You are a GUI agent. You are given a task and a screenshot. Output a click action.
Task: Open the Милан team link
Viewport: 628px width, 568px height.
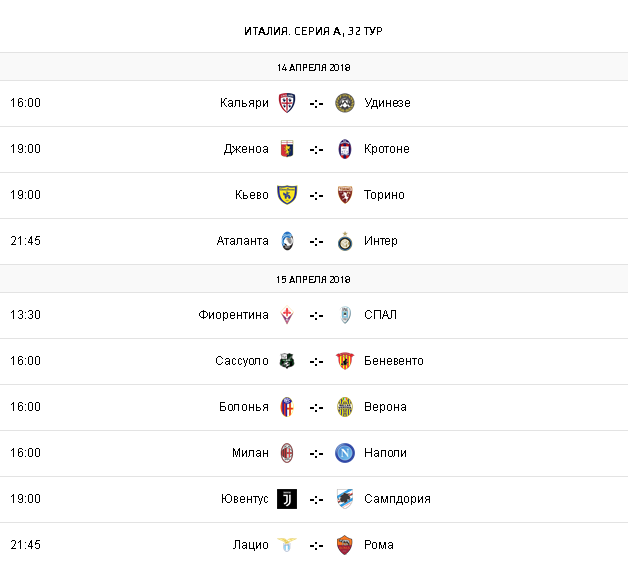(x=251, y=453)
